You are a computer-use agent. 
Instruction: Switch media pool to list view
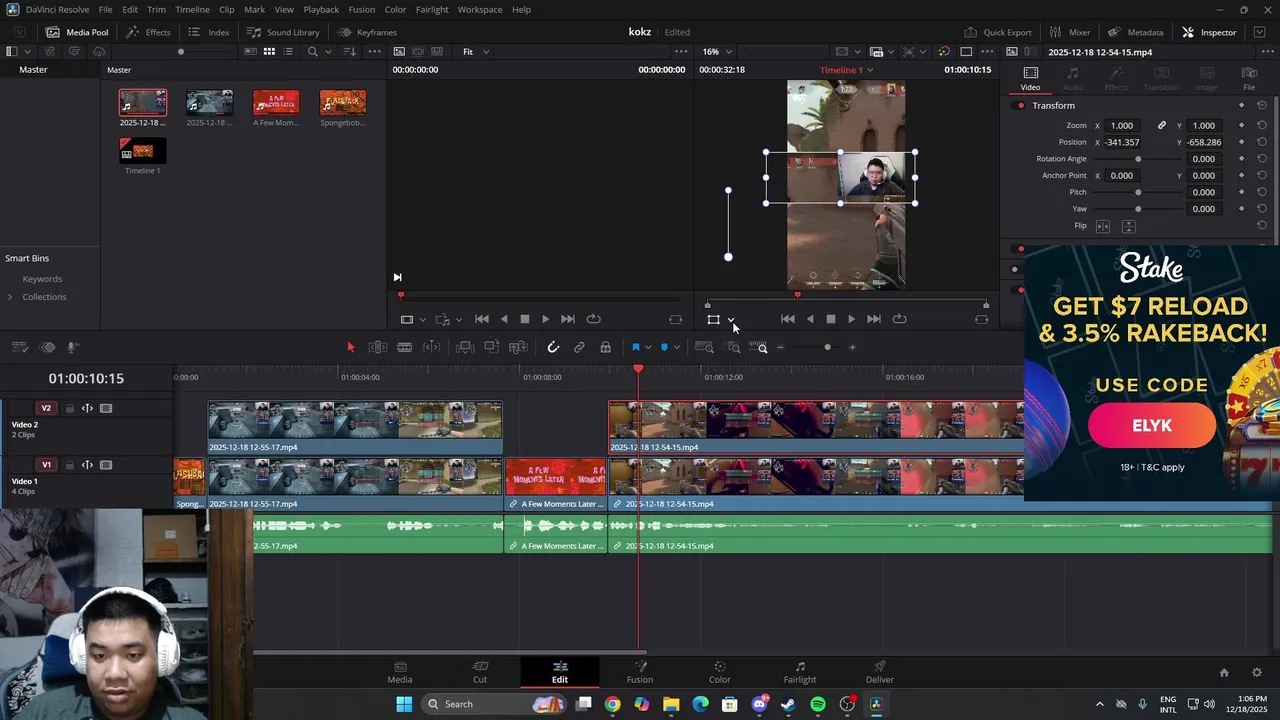click(x=288, y=52)
